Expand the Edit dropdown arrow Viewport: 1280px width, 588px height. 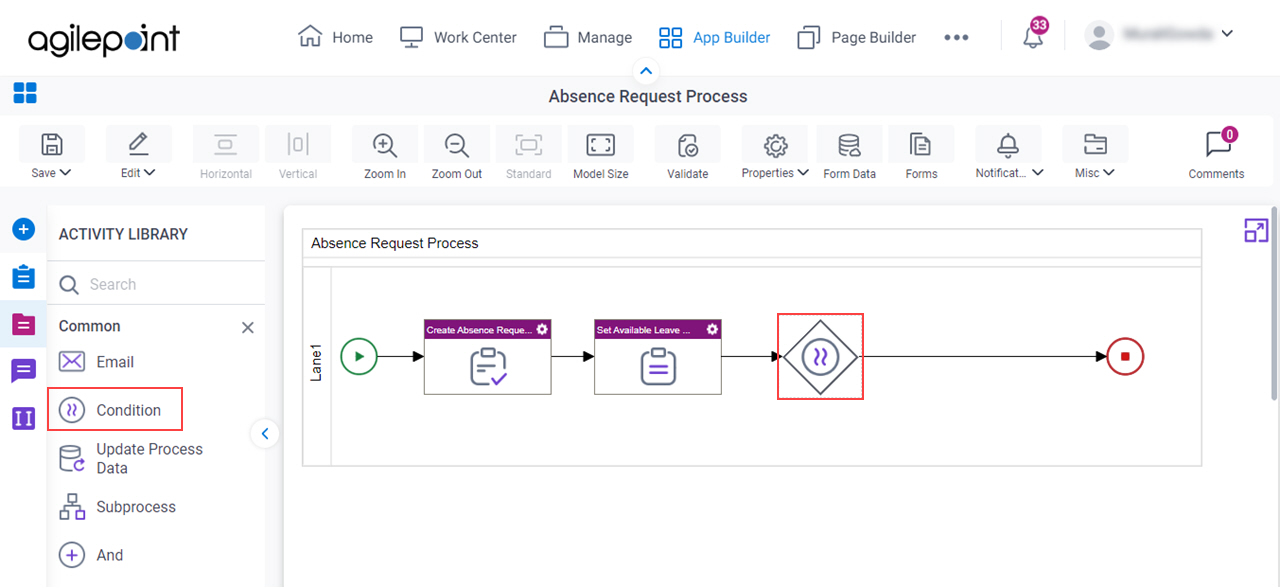click(151, 173)
